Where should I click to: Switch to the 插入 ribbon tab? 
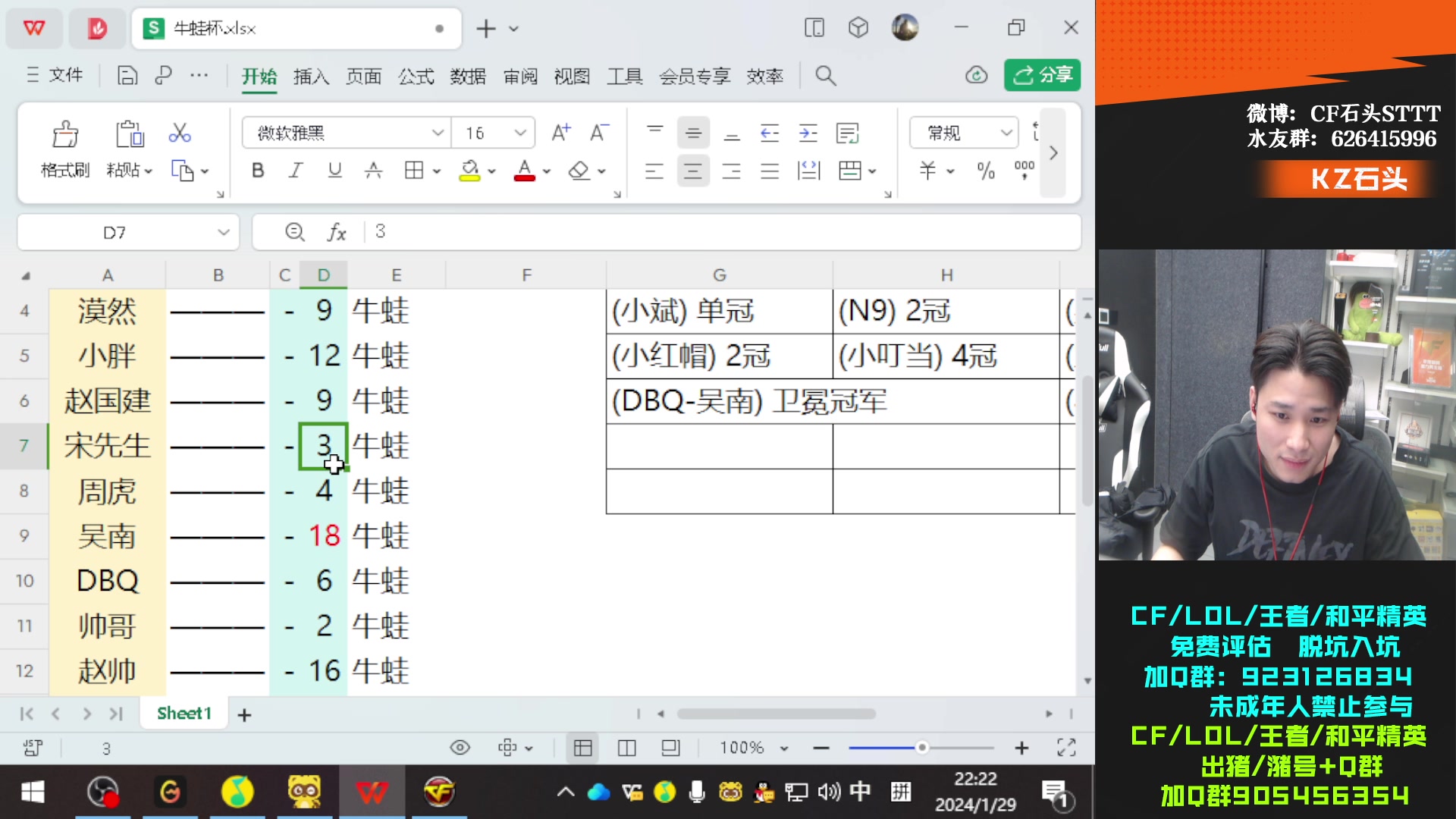click(311, 76)
